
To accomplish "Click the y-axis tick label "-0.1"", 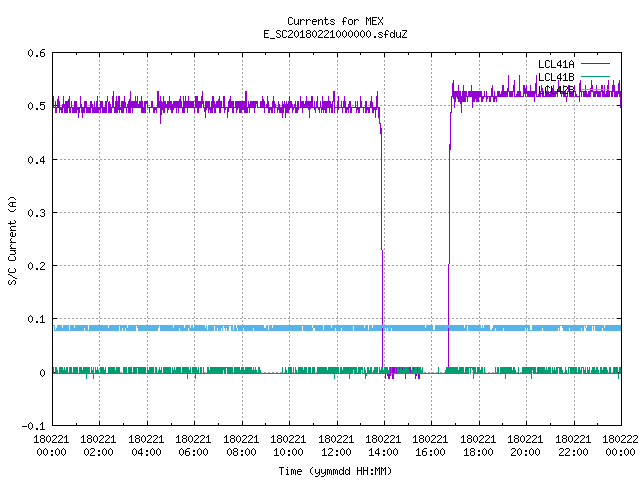I will click(x=33, y=426).
